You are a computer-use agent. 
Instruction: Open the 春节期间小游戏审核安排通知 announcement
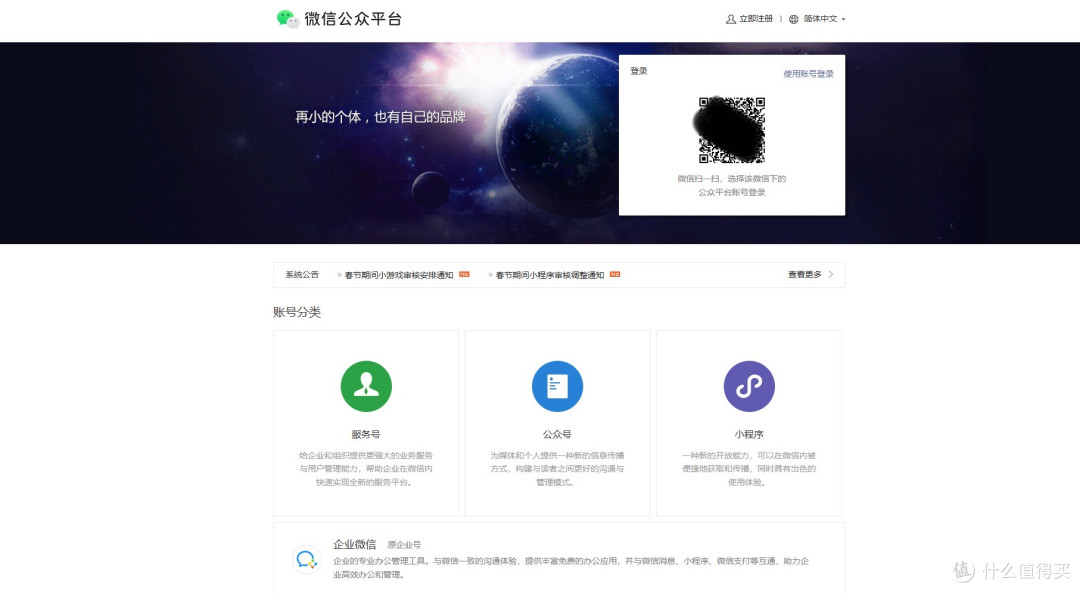399,275
